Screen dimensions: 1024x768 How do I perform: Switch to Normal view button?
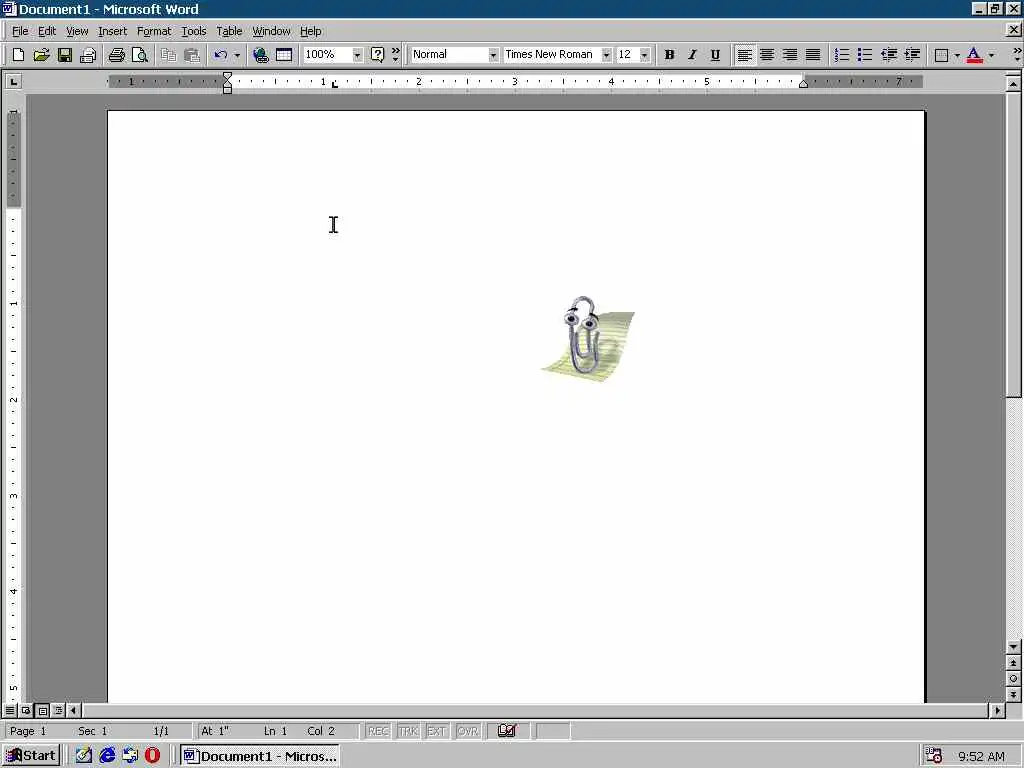(x=10, y=710)
